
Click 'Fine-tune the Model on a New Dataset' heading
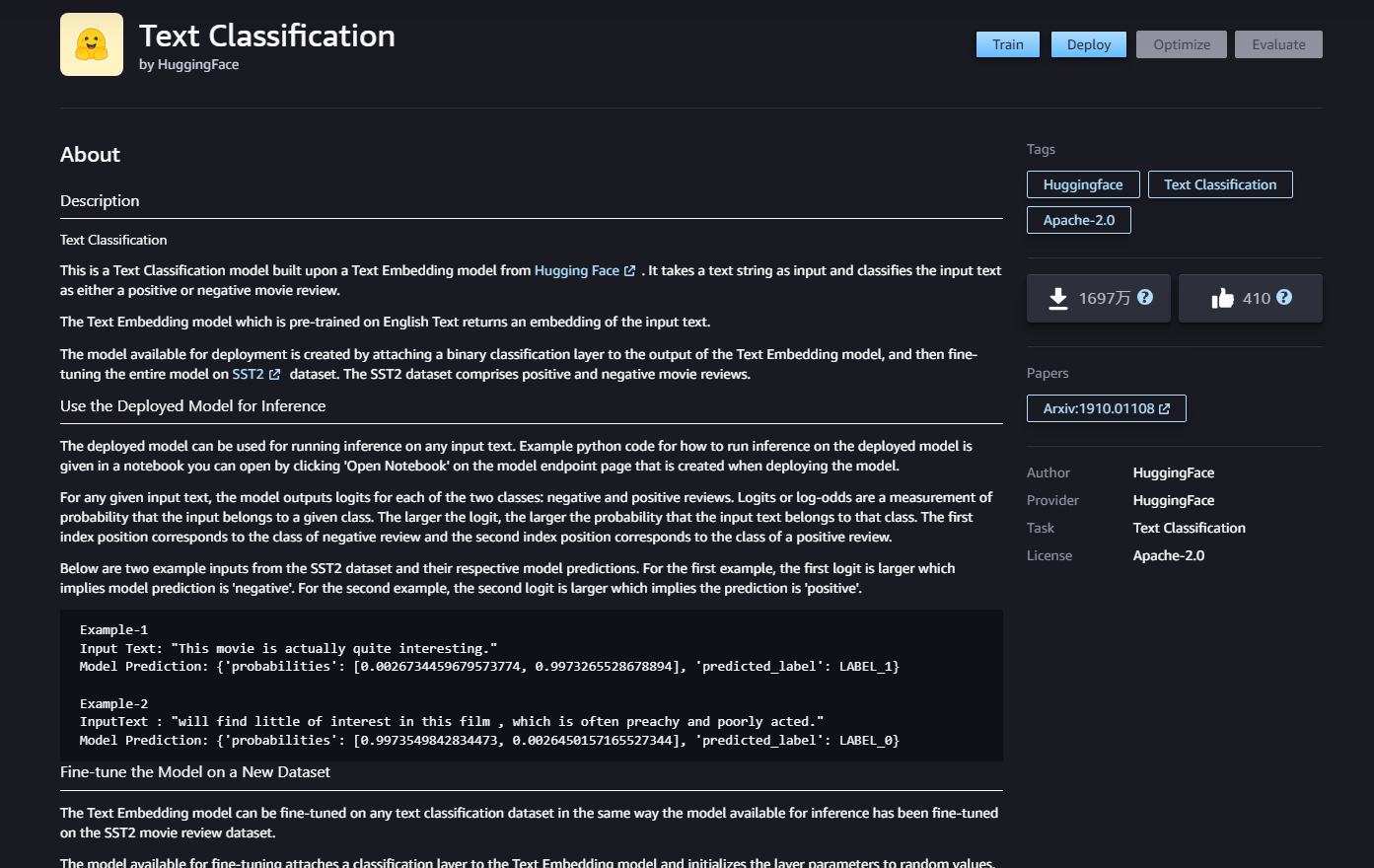(x=195, y=771)
